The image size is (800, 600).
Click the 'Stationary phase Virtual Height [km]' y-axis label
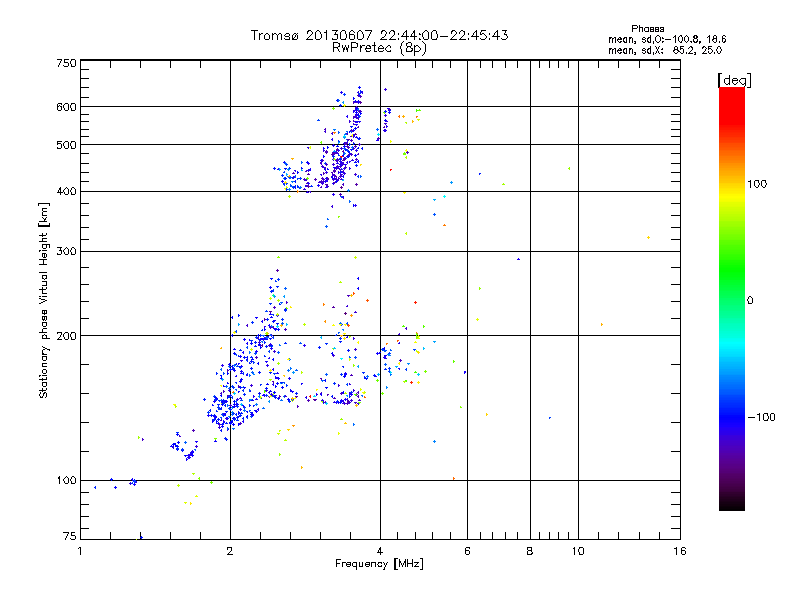coord(44,300)
